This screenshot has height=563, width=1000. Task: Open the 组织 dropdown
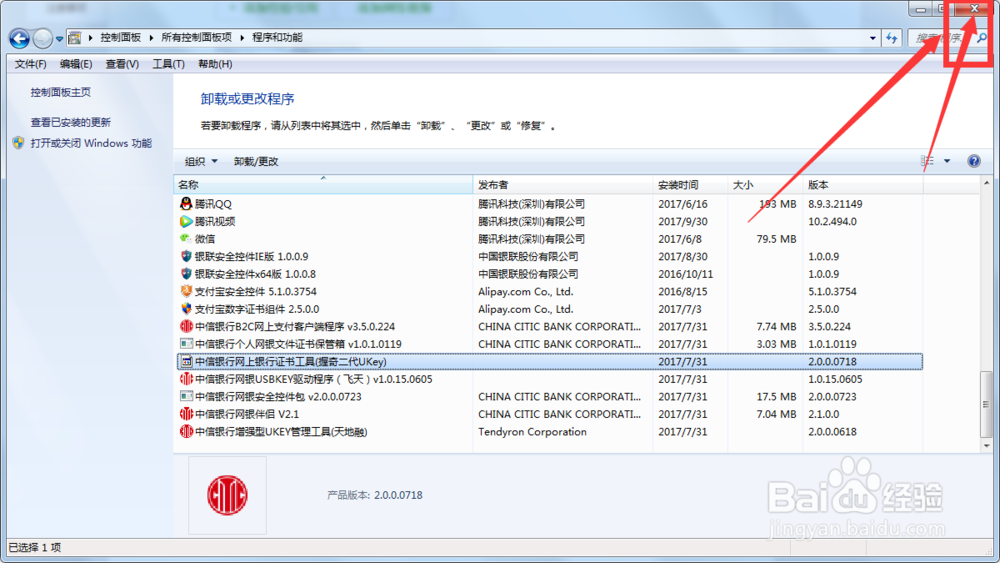[201, 161]
